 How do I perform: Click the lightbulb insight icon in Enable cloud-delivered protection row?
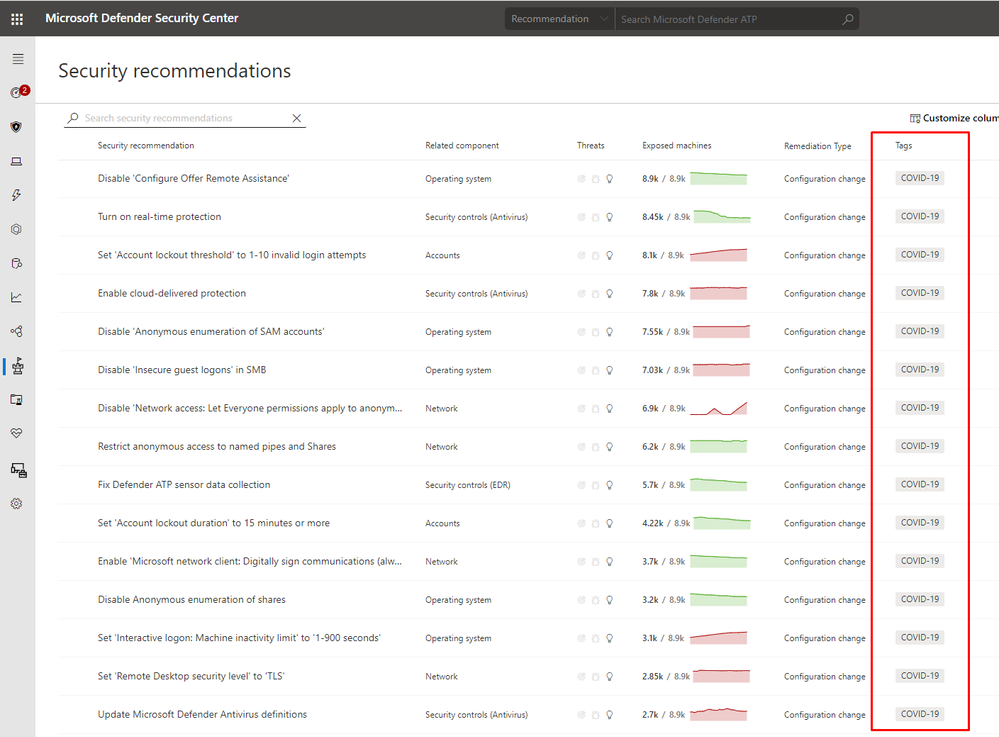coord(610,294)
